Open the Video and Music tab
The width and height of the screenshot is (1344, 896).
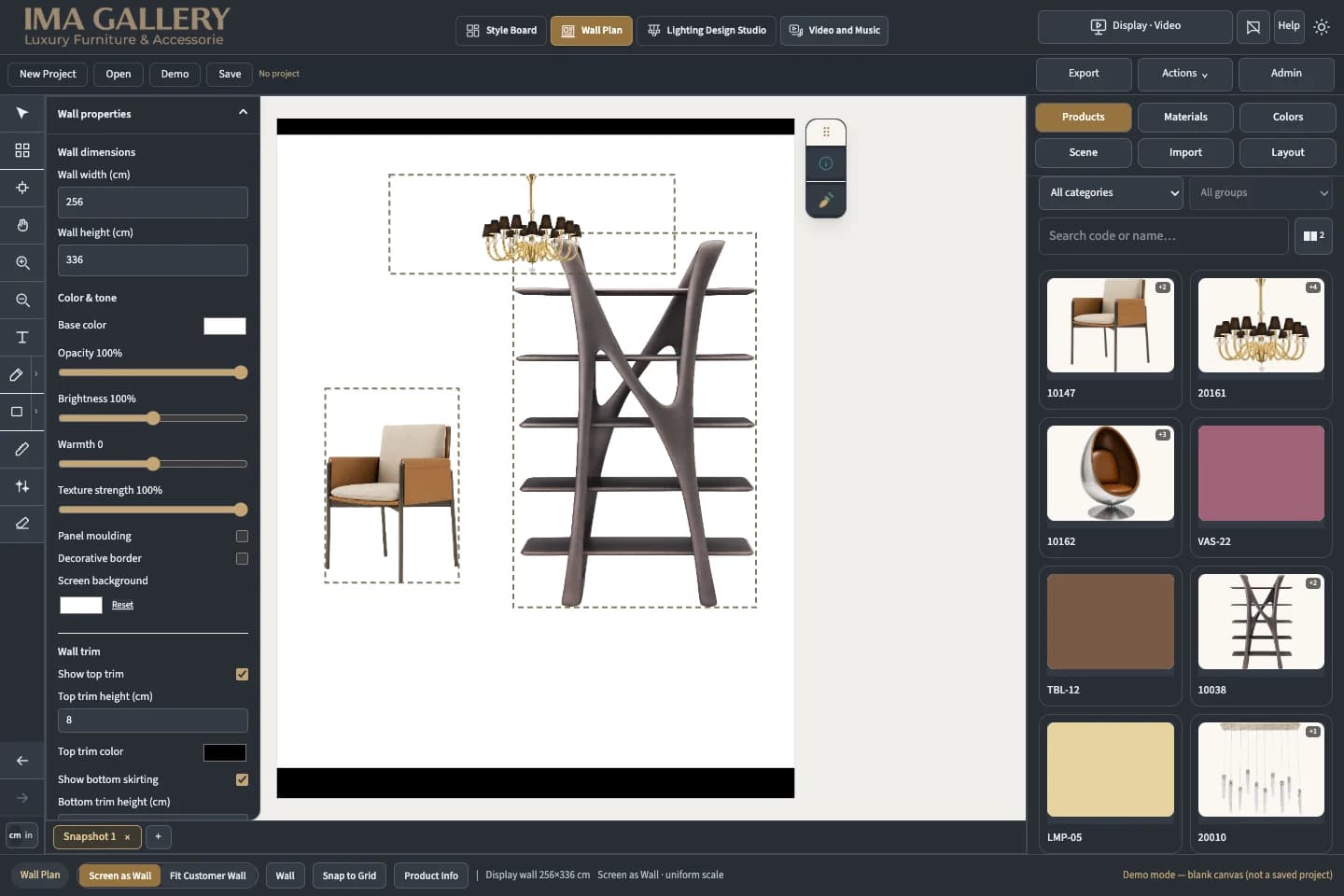834,31
